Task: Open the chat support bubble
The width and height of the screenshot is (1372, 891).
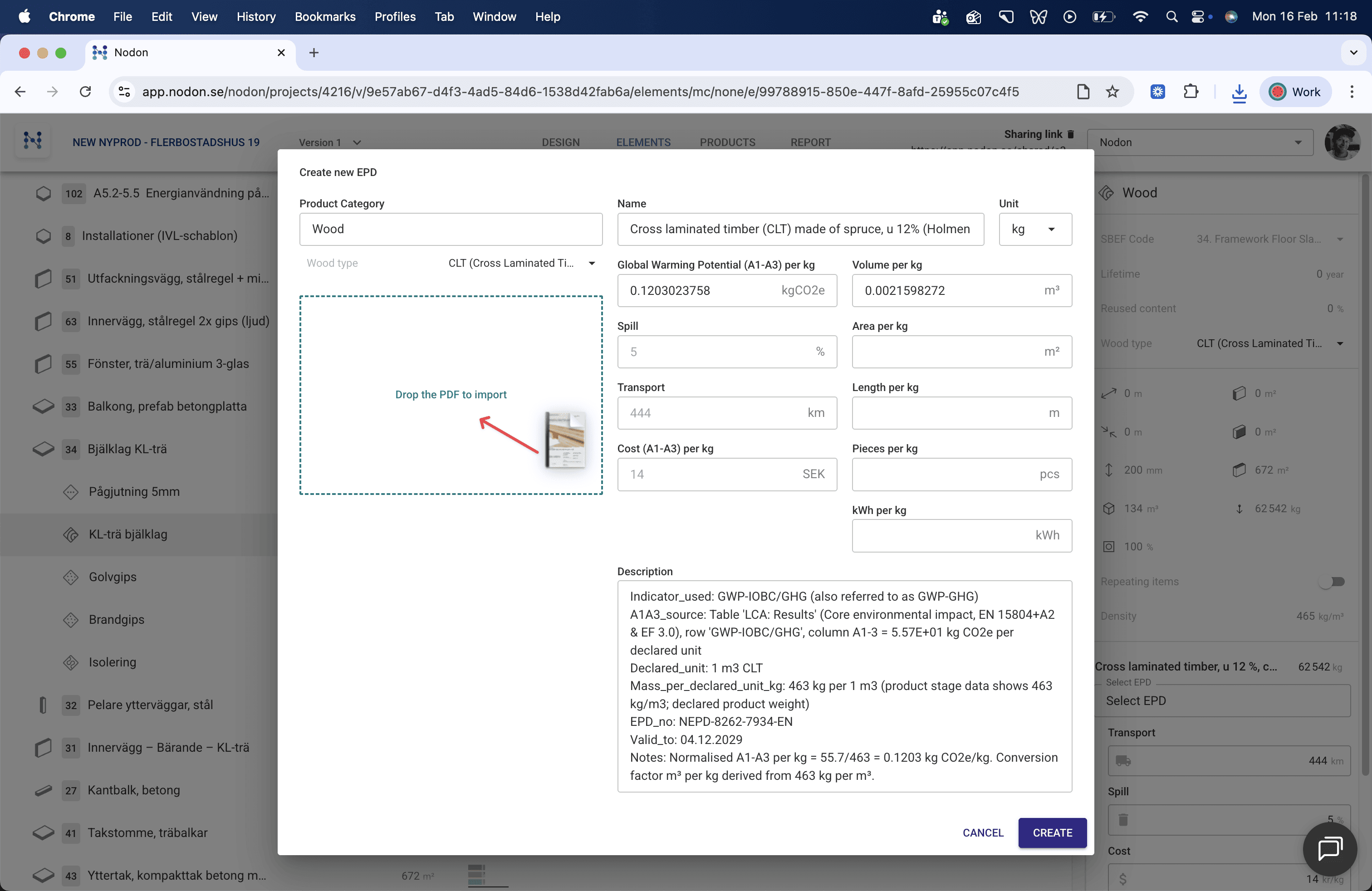Action: (x=1330, y=848)
